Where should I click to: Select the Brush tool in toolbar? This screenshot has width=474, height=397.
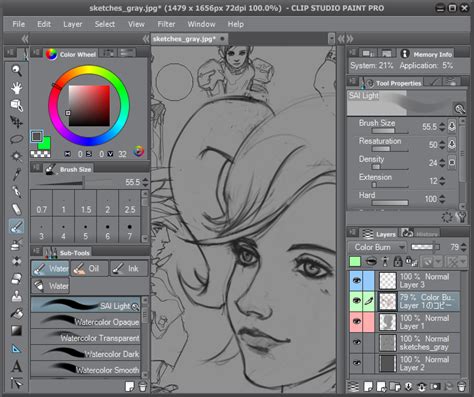pyautogui.click(x=16, y=227)
